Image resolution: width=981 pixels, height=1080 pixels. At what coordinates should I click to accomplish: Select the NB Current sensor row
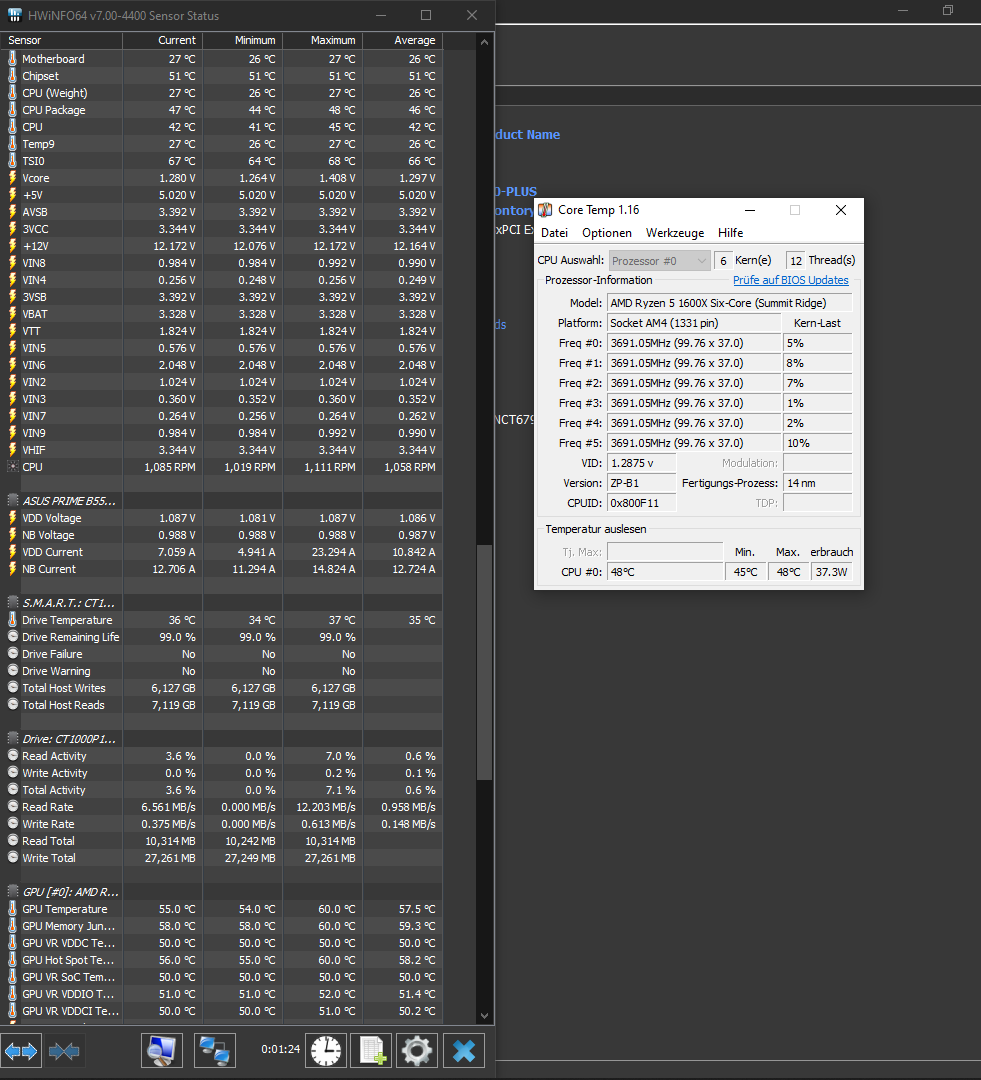tap(221, 569)
